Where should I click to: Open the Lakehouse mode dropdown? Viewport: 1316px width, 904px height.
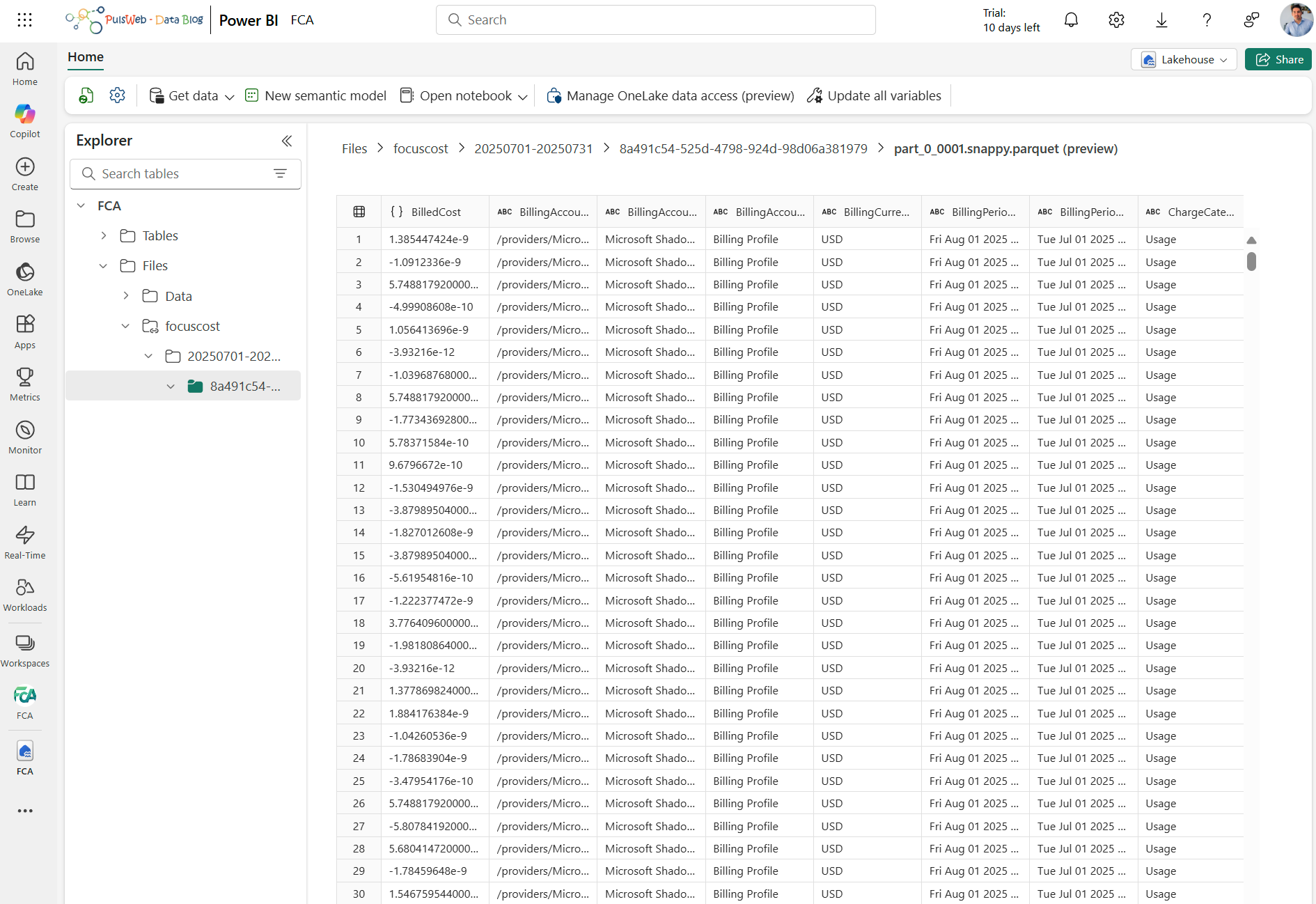[x=1184, y=60]
